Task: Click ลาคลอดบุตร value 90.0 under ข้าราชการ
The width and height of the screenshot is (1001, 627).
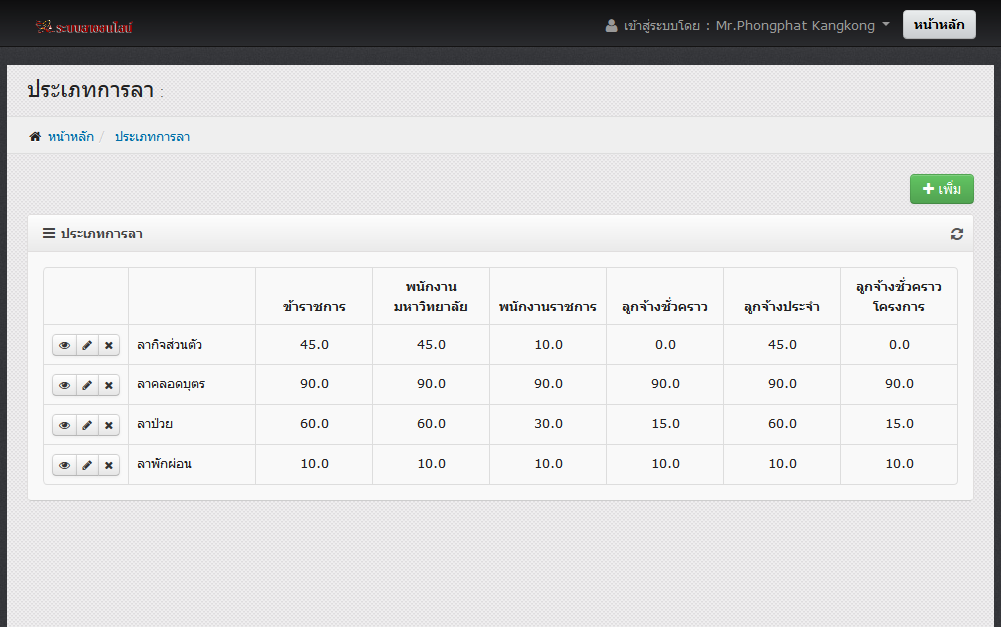Action: [x=315, y=384]
